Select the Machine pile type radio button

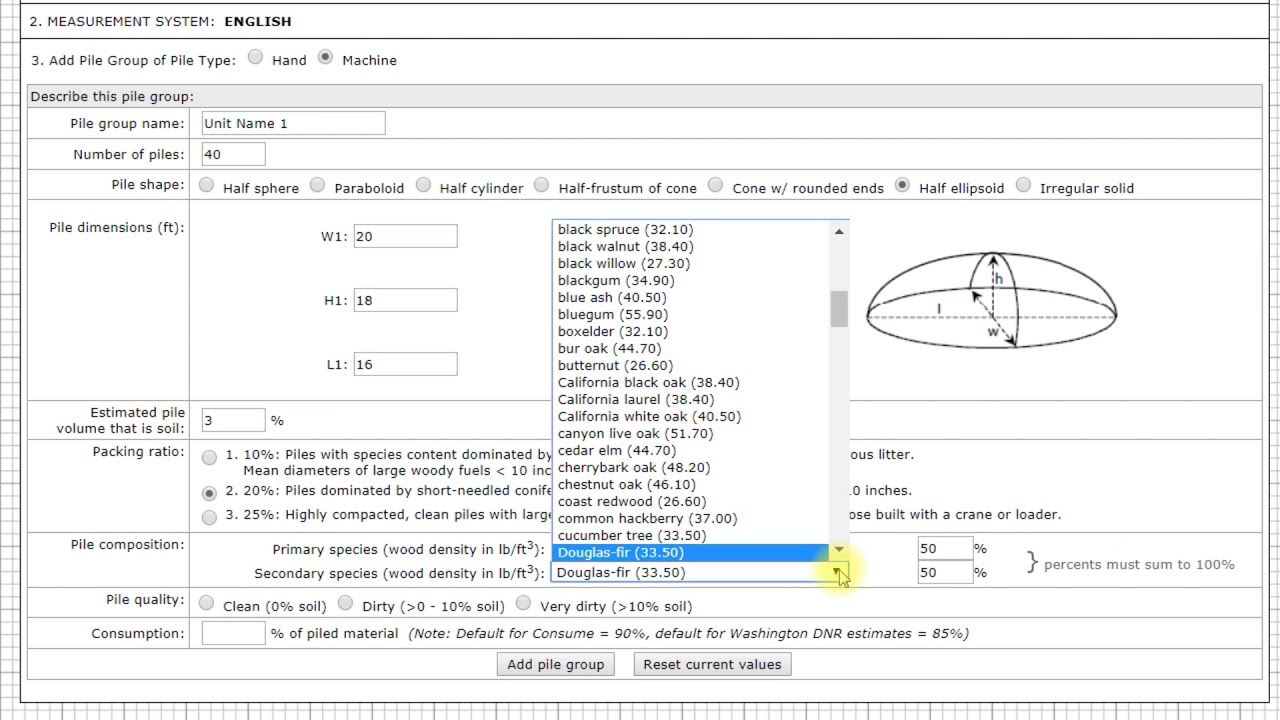325,58
